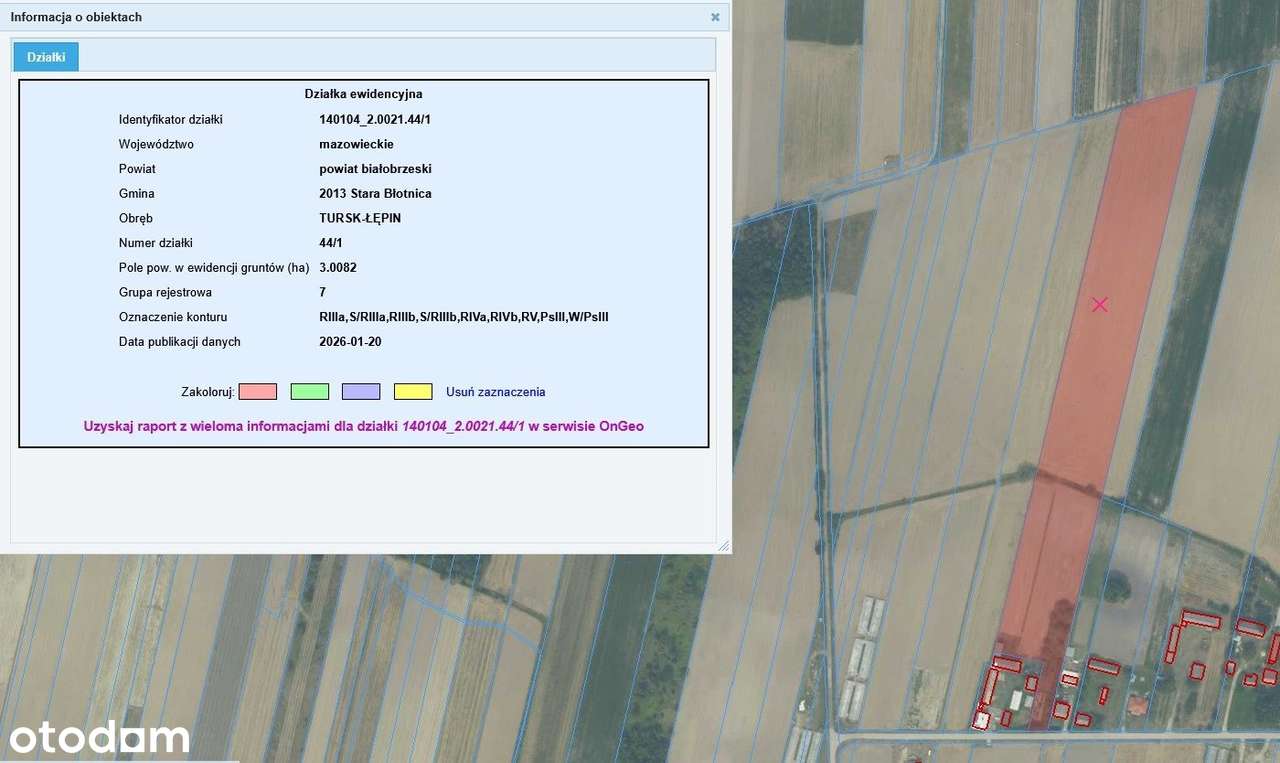Pick the green highlight color swatch
This screenshot has width=1280, height=763.
(x=310, y=392)
